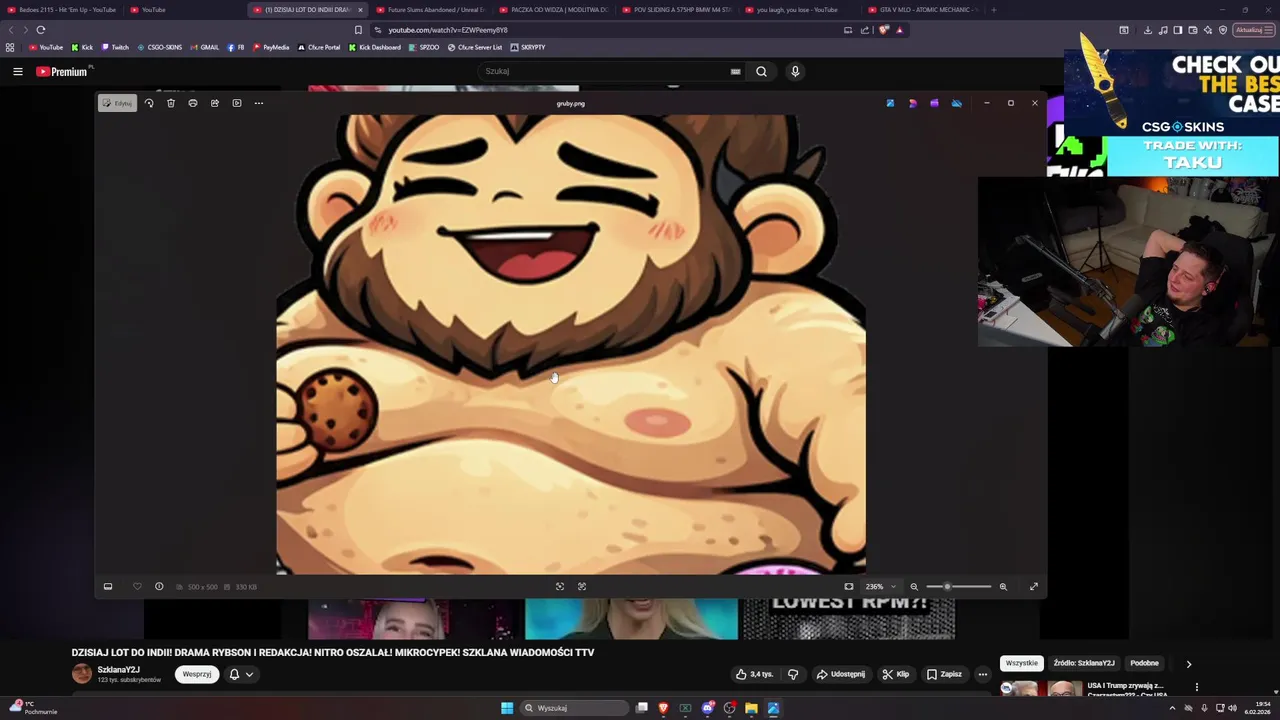Click the Zapisz save button
The image size is (1280, 720).
944,674
